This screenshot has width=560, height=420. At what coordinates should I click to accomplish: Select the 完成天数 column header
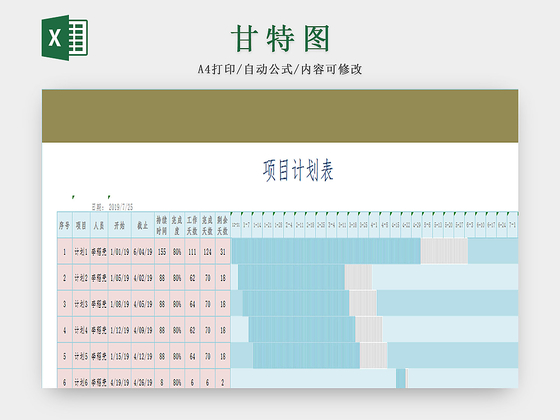(x=208, y=225)
